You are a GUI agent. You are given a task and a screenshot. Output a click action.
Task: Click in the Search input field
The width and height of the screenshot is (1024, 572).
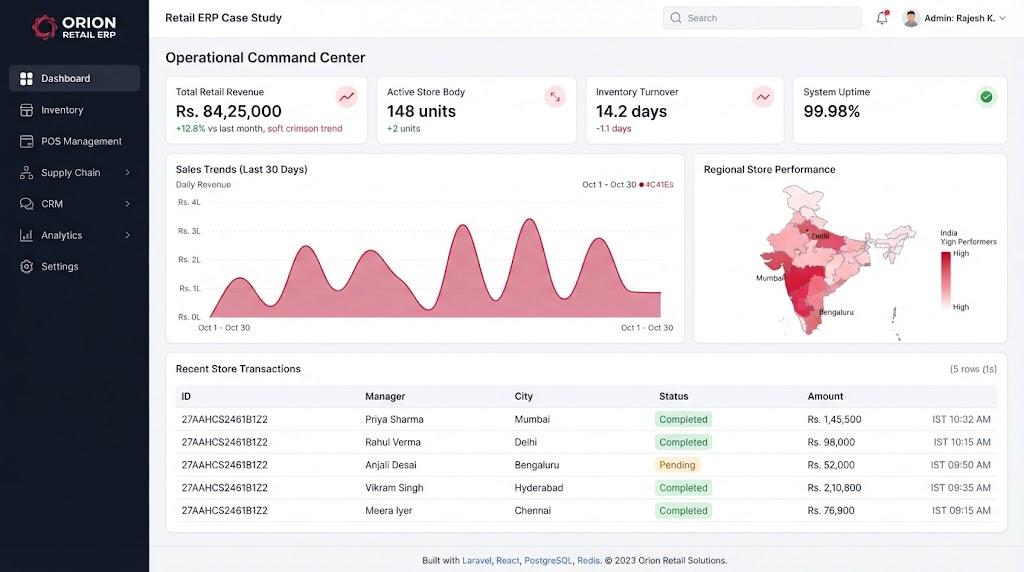click(762, 18)
